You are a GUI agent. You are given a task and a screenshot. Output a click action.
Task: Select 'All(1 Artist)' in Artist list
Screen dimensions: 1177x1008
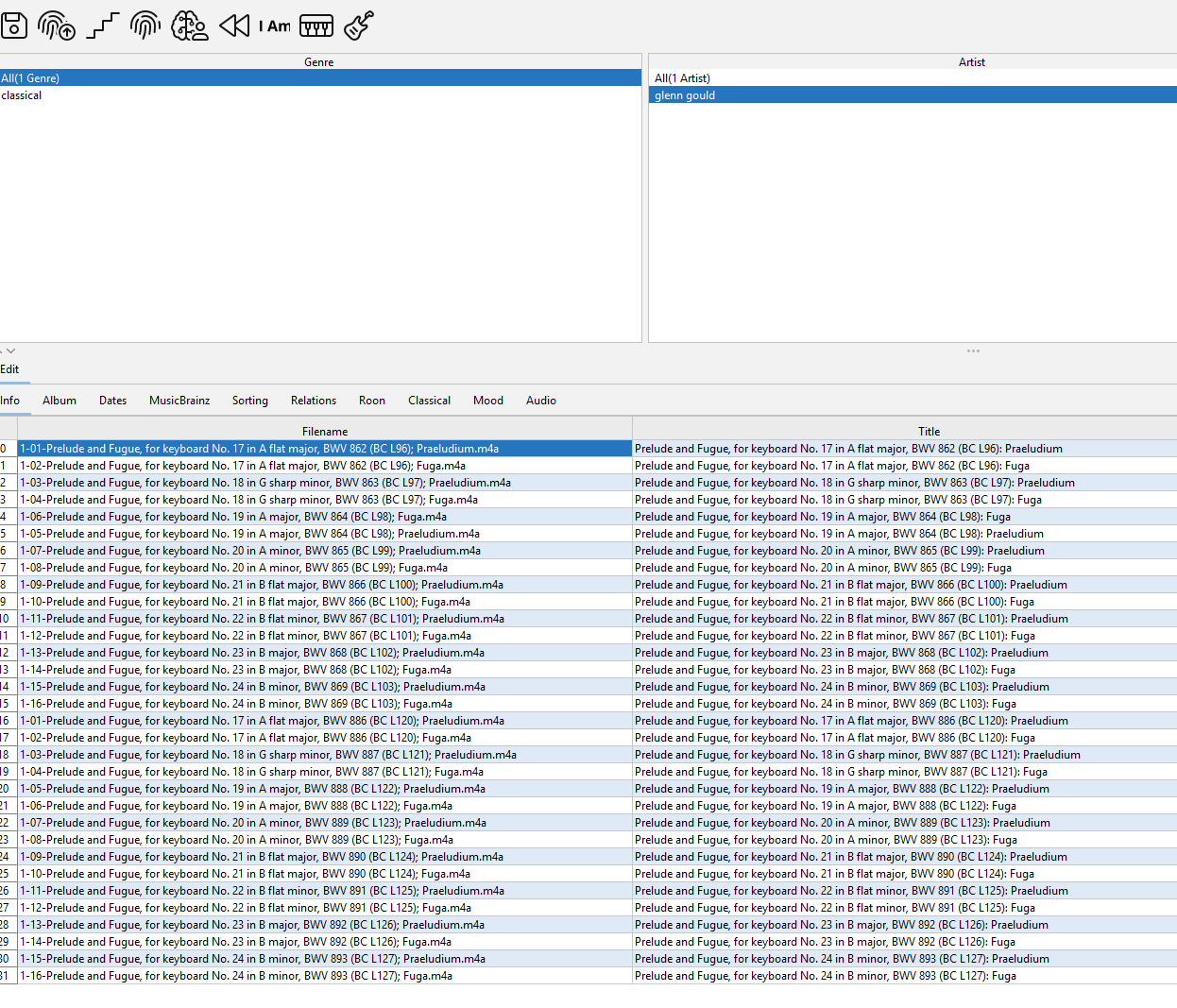913,78
